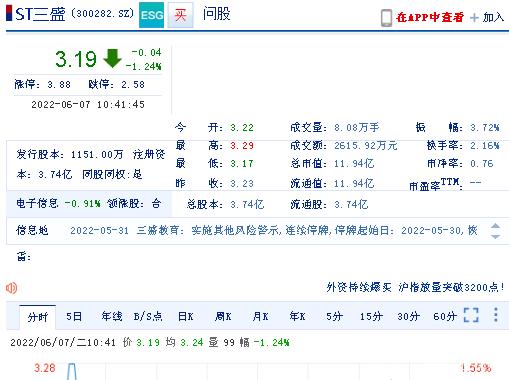Open the 电子信息 sector link
This screenshot has height=380, width=509.
[37, 203]
